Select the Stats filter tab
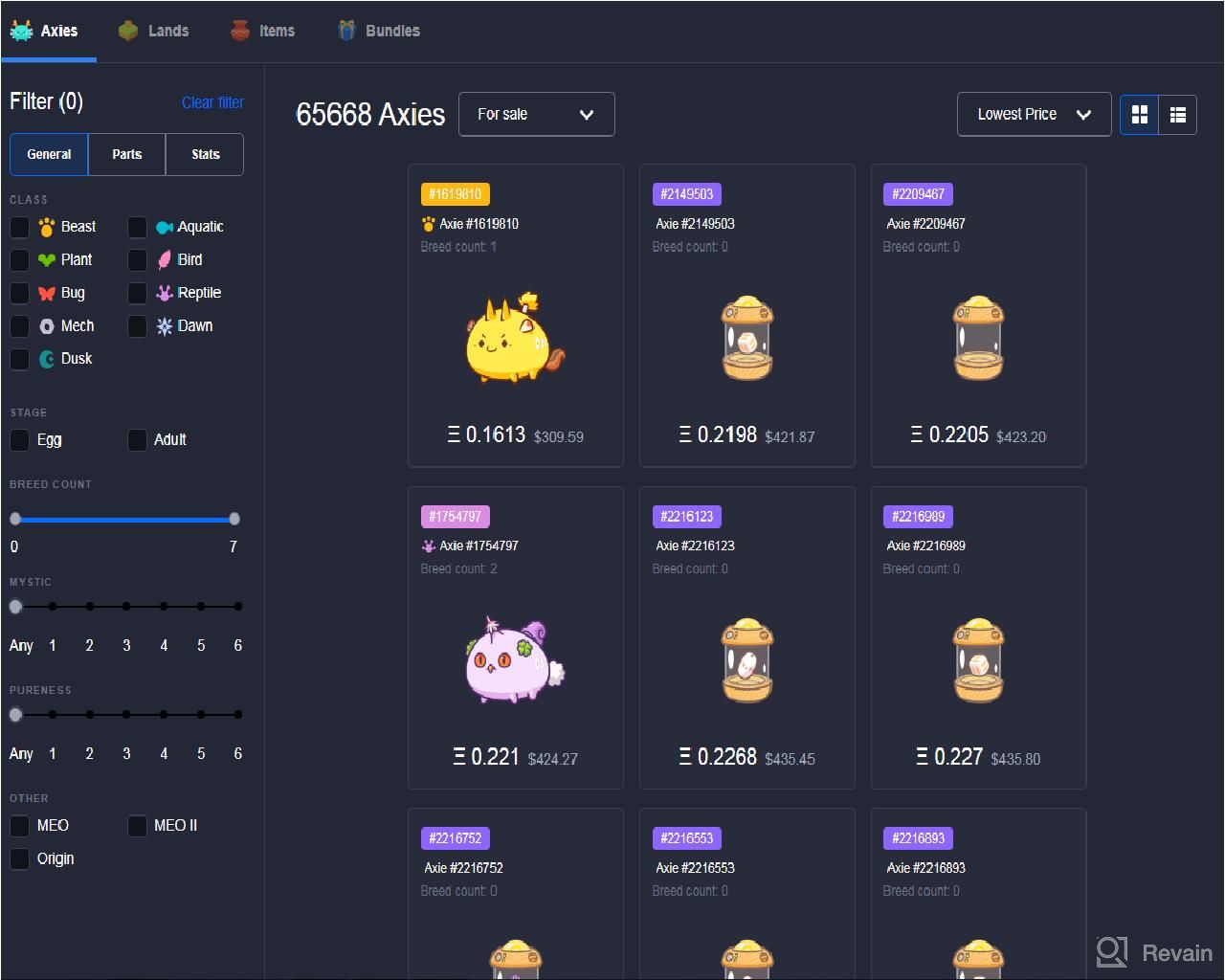The image size is (1225, 980). coord(205,154)
